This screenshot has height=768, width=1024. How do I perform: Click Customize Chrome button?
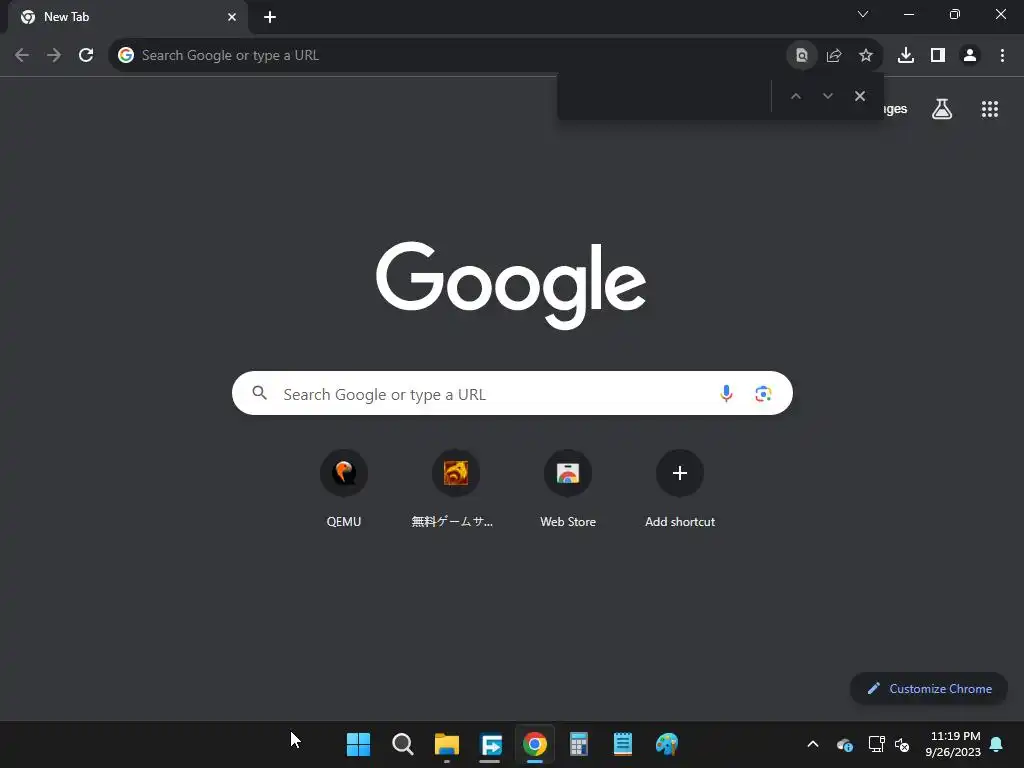click(929, 688)
